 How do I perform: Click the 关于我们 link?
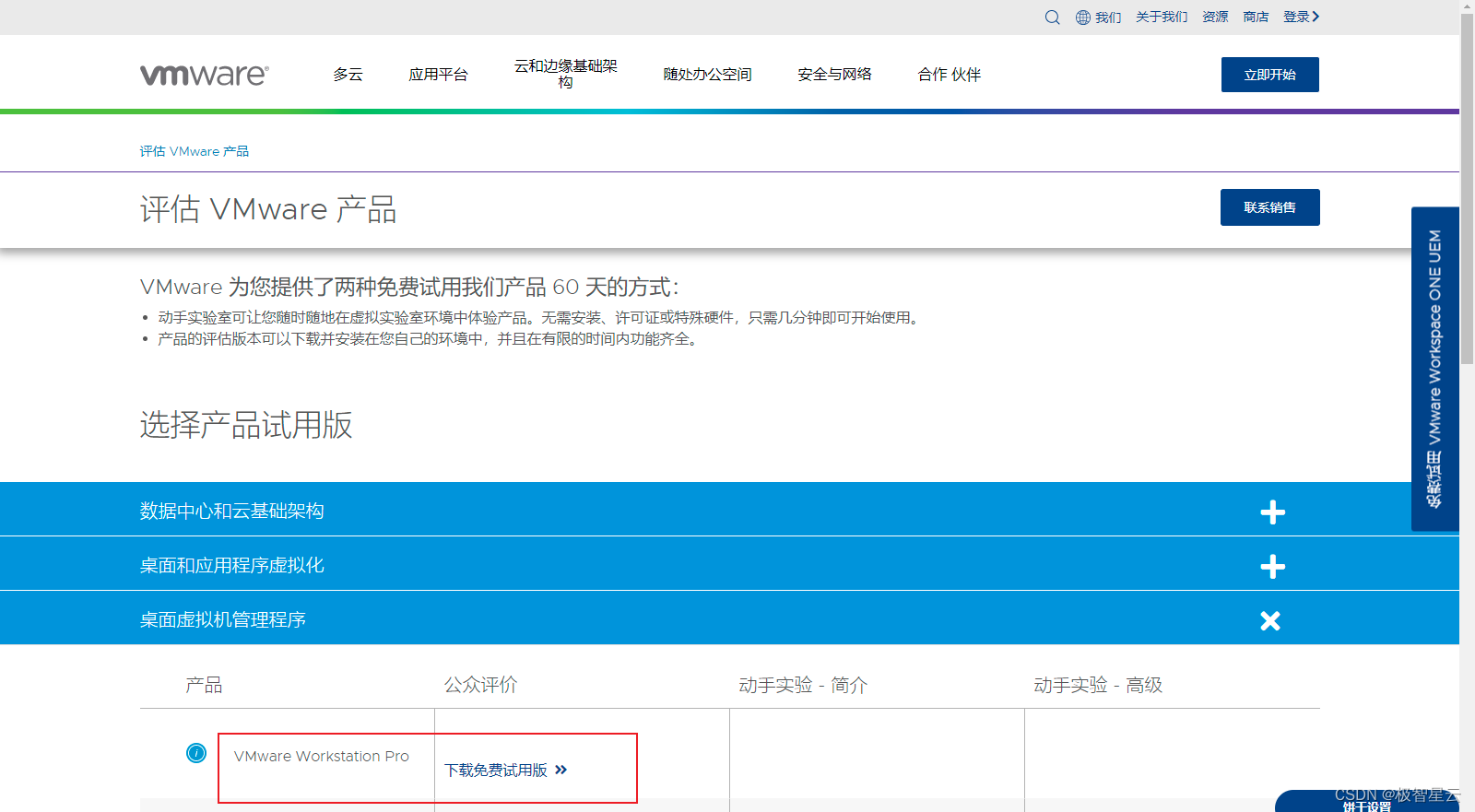pyautogui.click(x=1162, y=18)
